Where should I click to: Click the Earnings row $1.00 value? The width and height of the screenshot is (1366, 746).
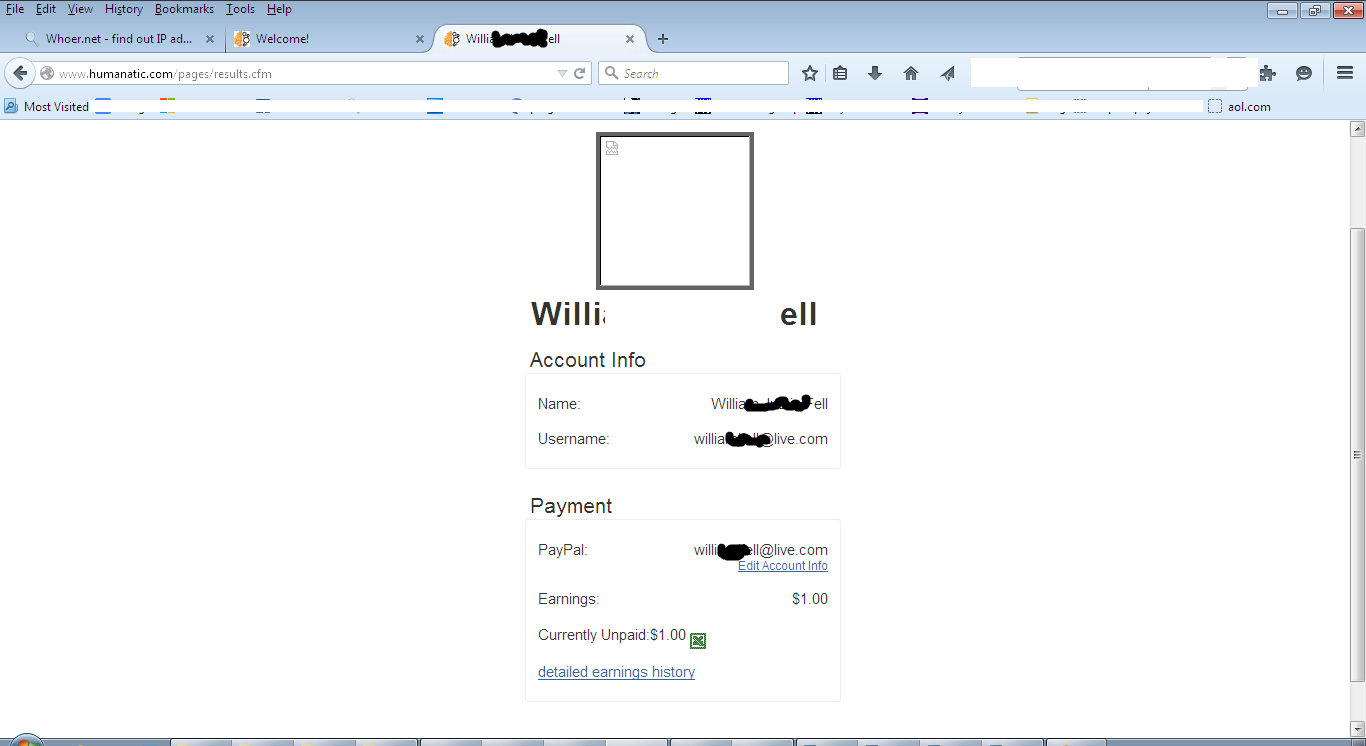click(810, 599)
